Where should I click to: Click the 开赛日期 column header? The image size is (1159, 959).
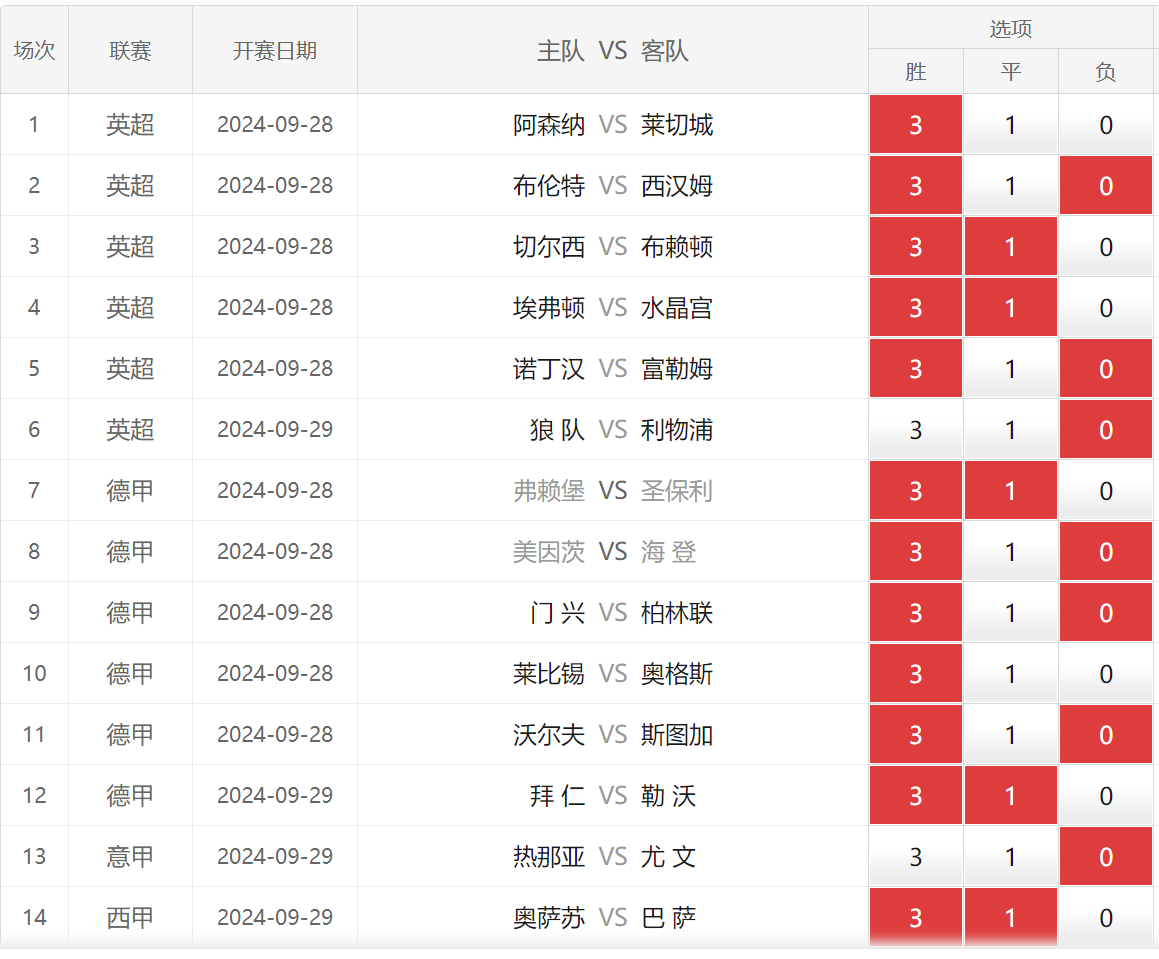pyautogui.click(x=274, y=50)
